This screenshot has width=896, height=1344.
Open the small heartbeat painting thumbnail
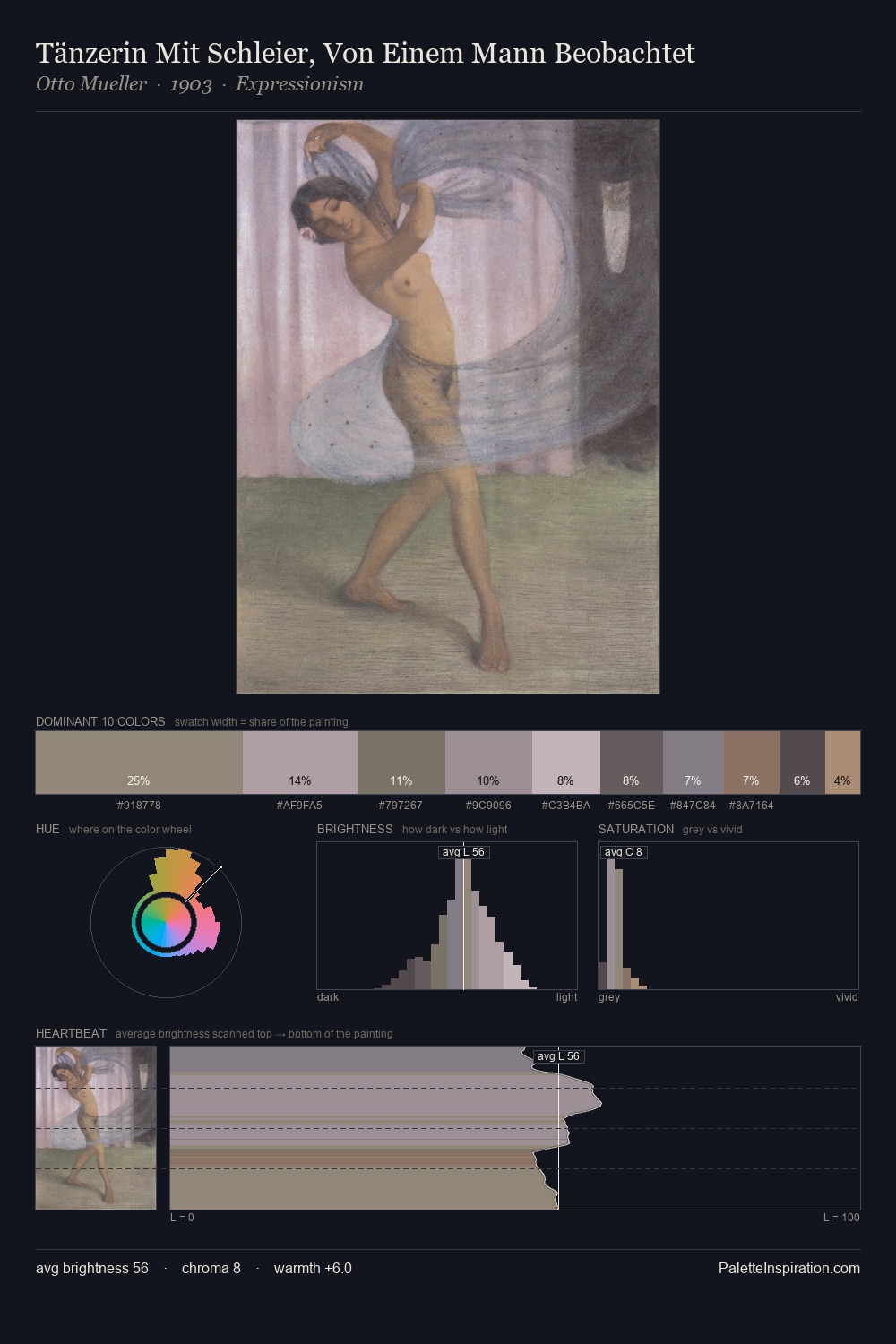click(x=96, y=1128)
